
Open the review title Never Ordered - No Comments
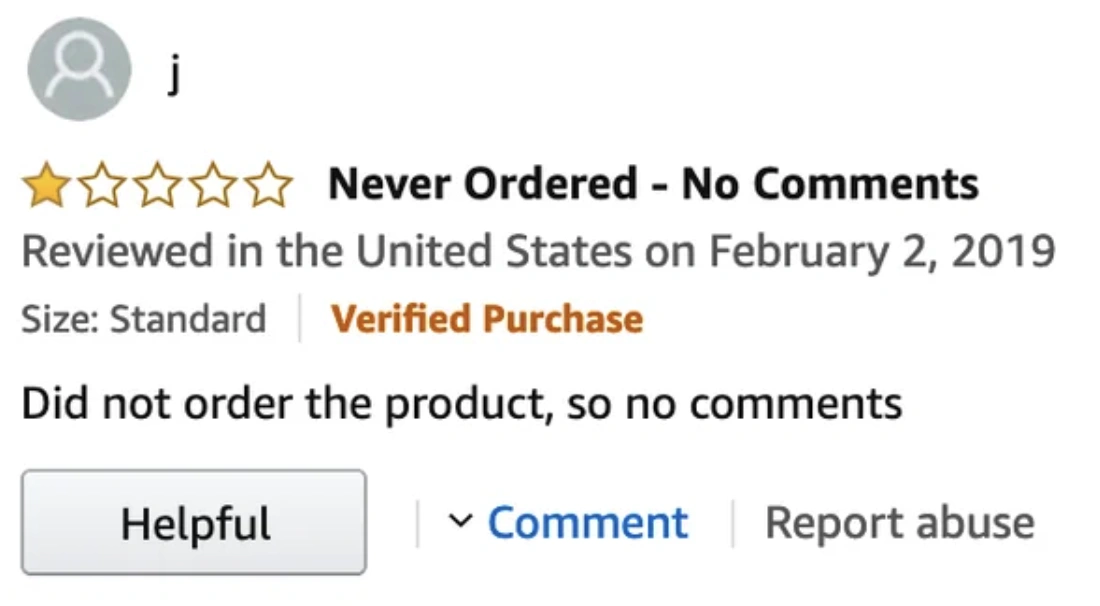coord(653,183)
